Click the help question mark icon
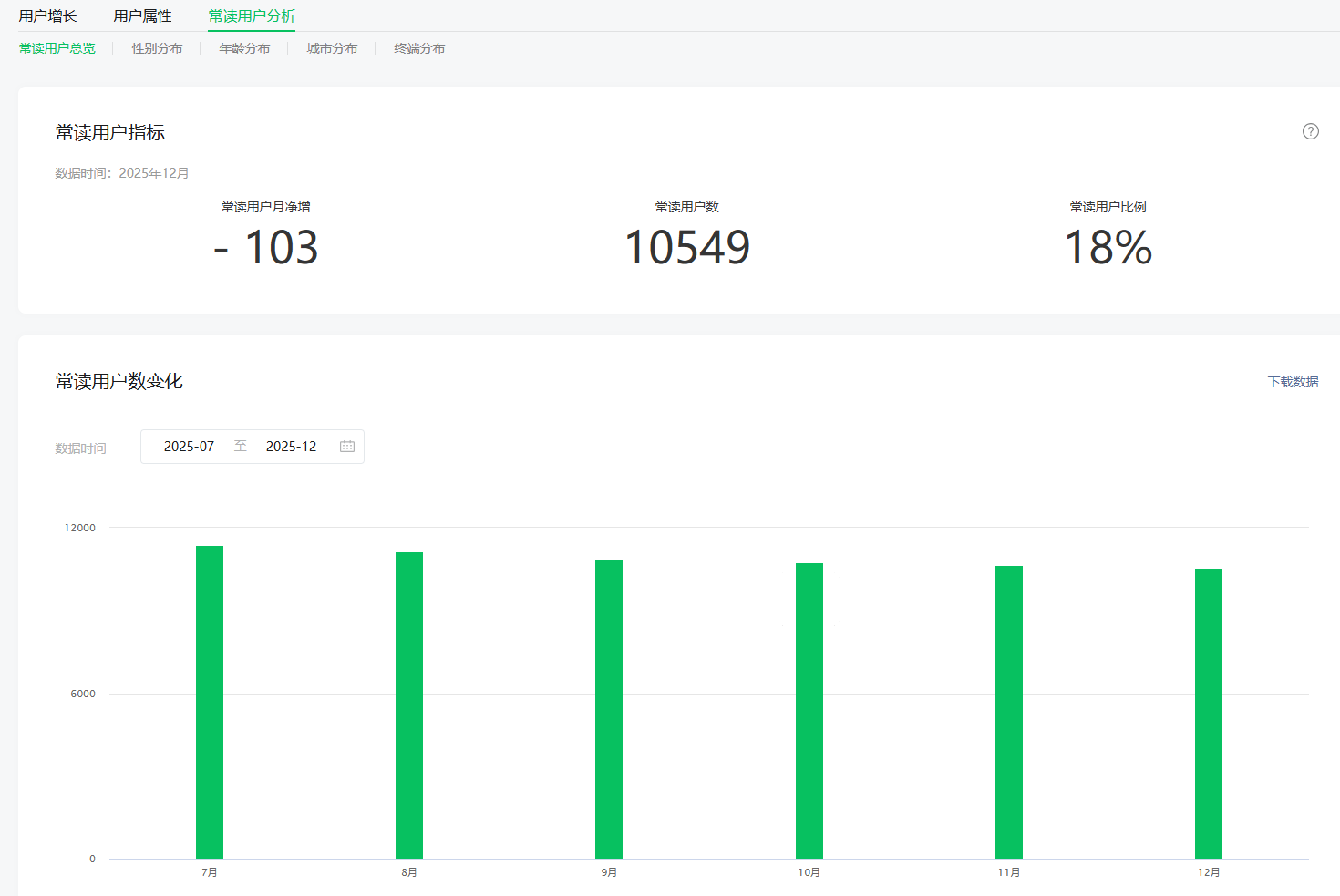This screenshot has height=896, width=1340. coord(1310,131)
